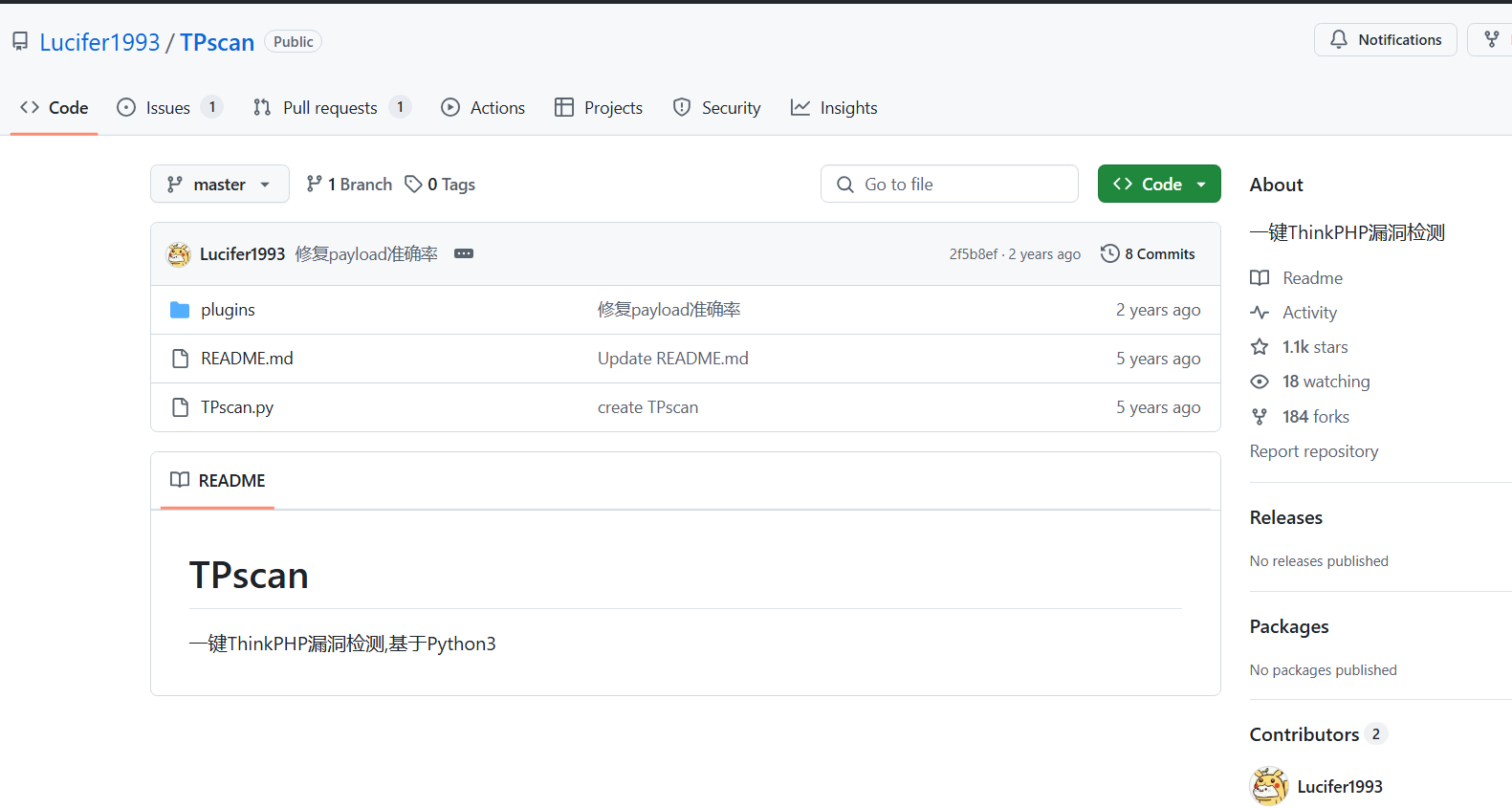View the Insights tab
Screen dimensions: 1512x808
834,108
